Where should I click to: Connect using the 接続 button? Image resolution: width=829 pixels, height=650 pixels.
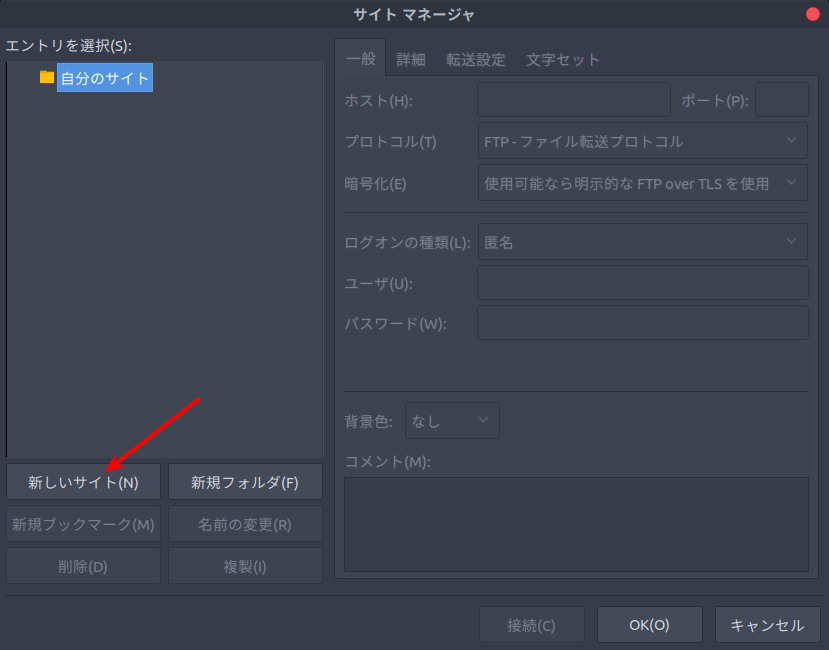[x=531, y=624]
